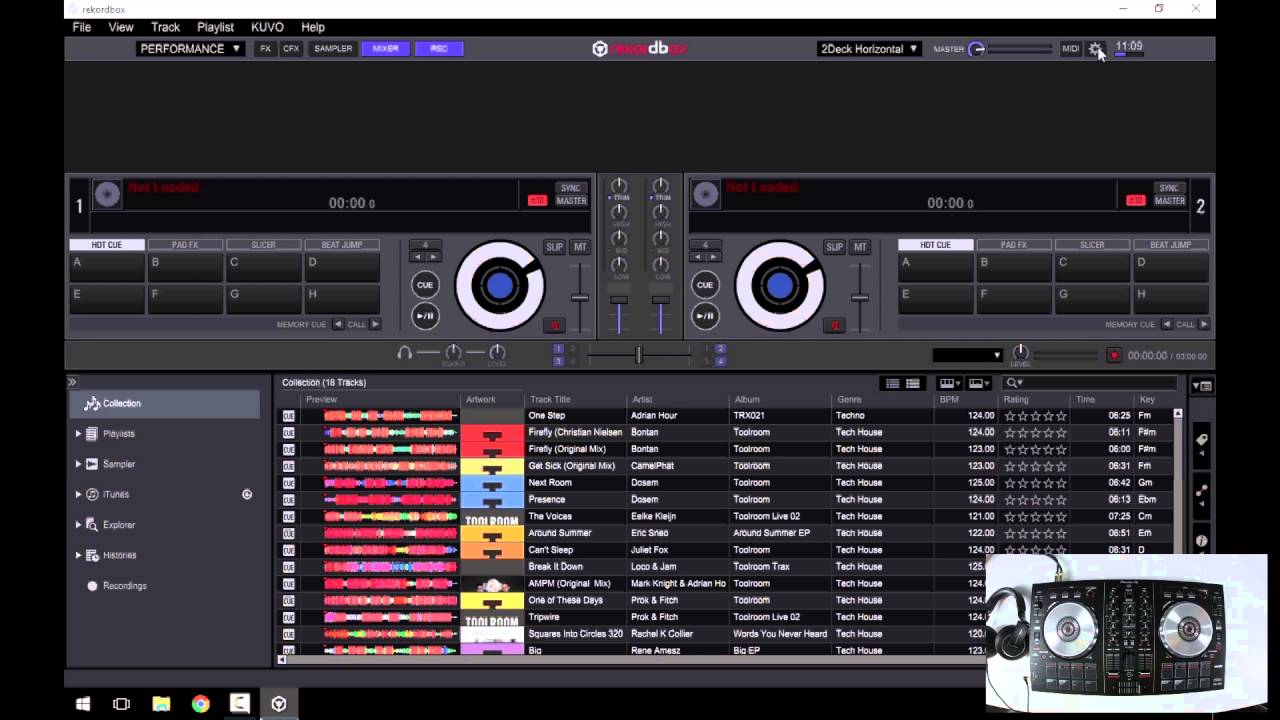Screen dimensions: 1280x720
Task: Expand the iTunes tree item
Action: pyautogui.click(x=79, y=494)
